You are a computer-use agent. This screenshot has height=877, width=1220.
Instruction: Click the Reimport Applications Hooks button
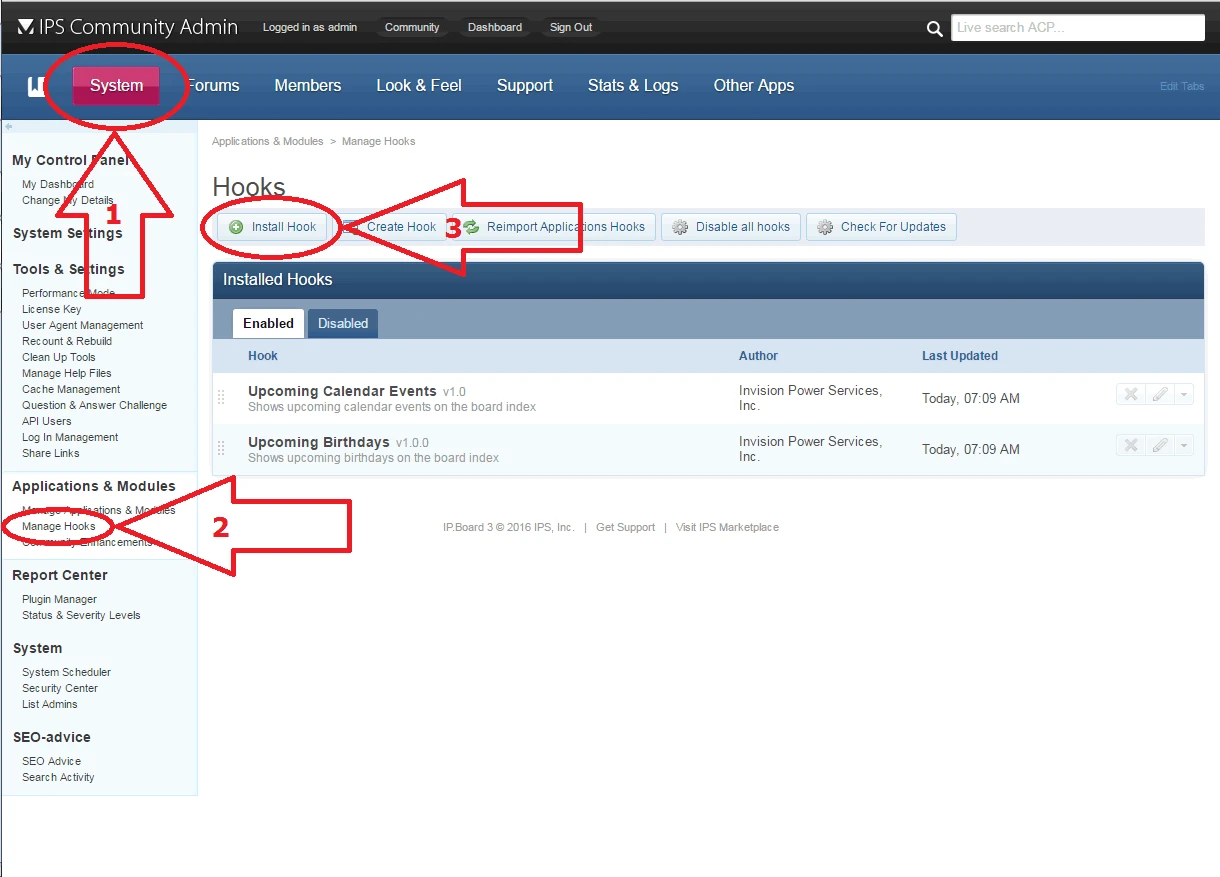click(x=554, y=227)
